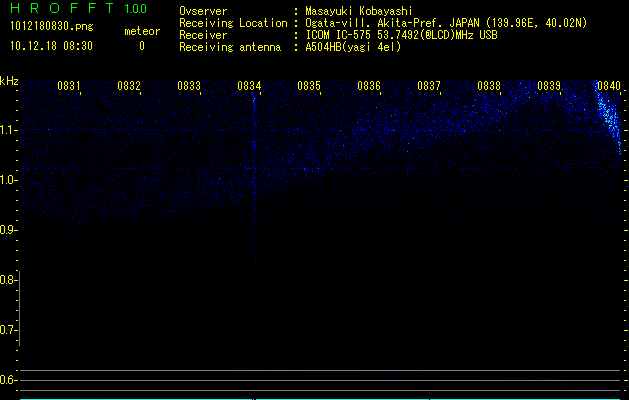Click the 0.8 kHz frequency axis label
Image resolution: width=629 pixels, height=400 pixels.
point(8,280)
